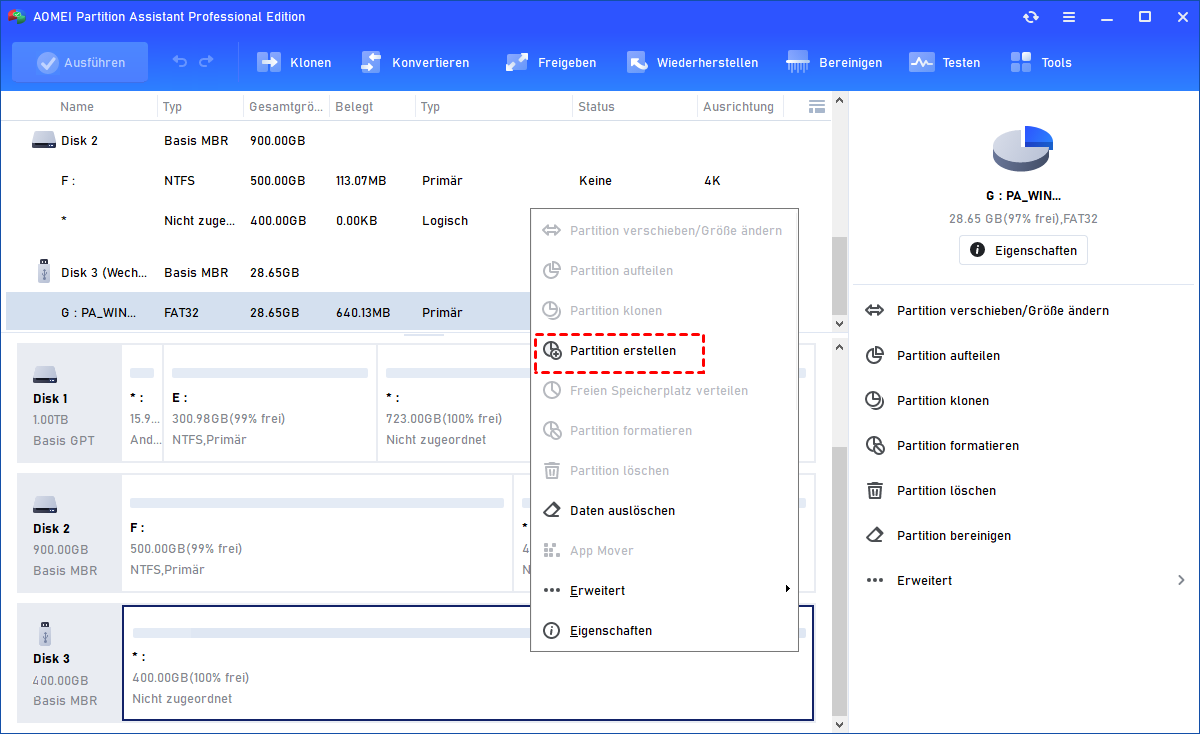Click the format partition icon in right panel
Image resolution: width=1200 pixels, height=734 pixels.
click(875, 446)
